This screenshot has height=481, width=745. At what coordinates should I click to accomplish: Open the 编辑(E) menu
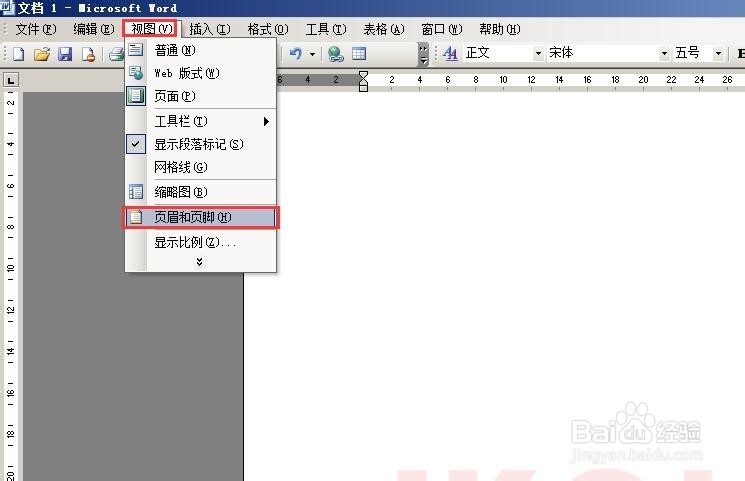(x=94, y=29)
